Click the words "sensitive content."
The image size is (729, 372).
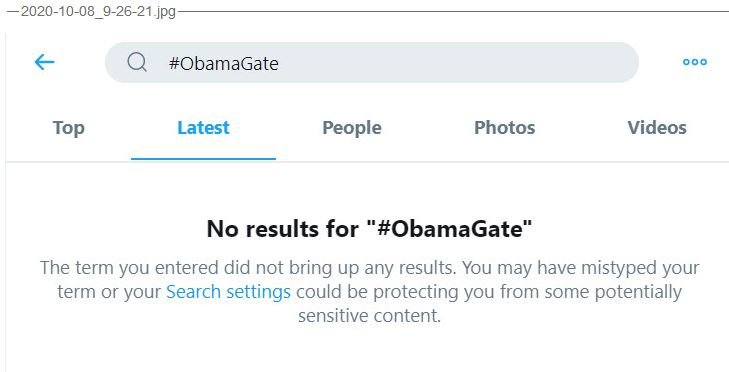click(369, 316)
